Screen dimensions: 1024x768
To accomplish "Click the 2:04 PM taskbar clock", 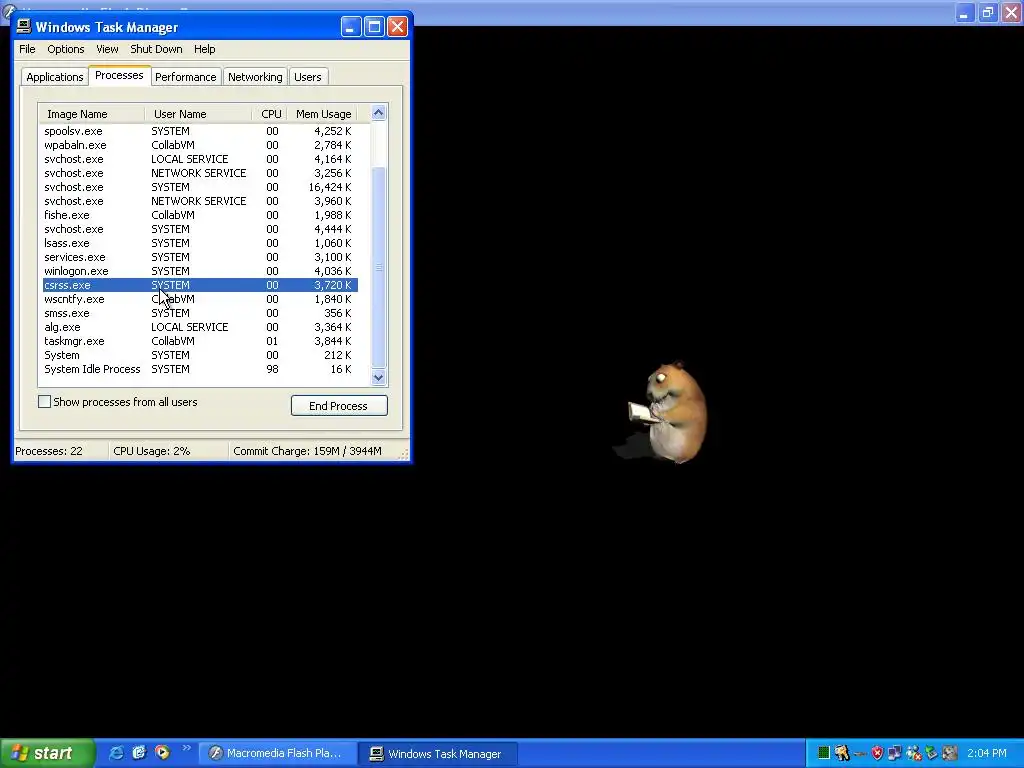I will coord(987,753).
